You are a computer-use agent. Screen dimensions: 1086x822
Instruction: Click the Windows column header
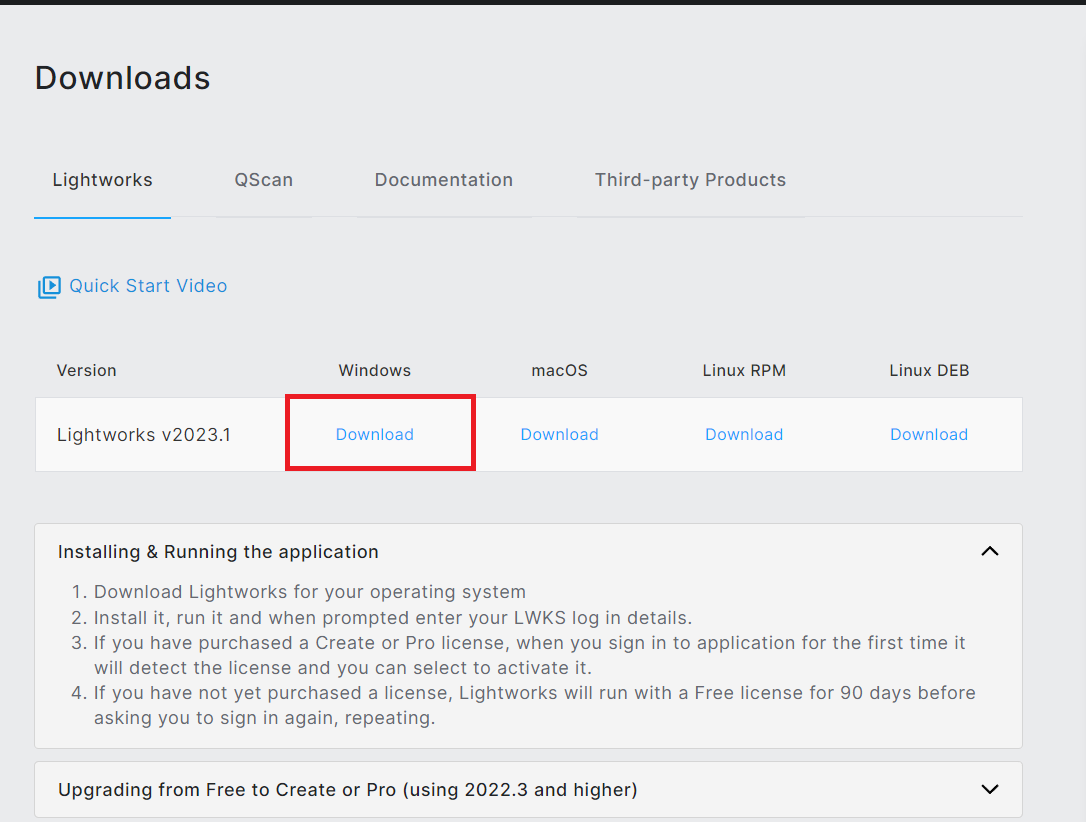pyautogui.click(x=374, y=370)
